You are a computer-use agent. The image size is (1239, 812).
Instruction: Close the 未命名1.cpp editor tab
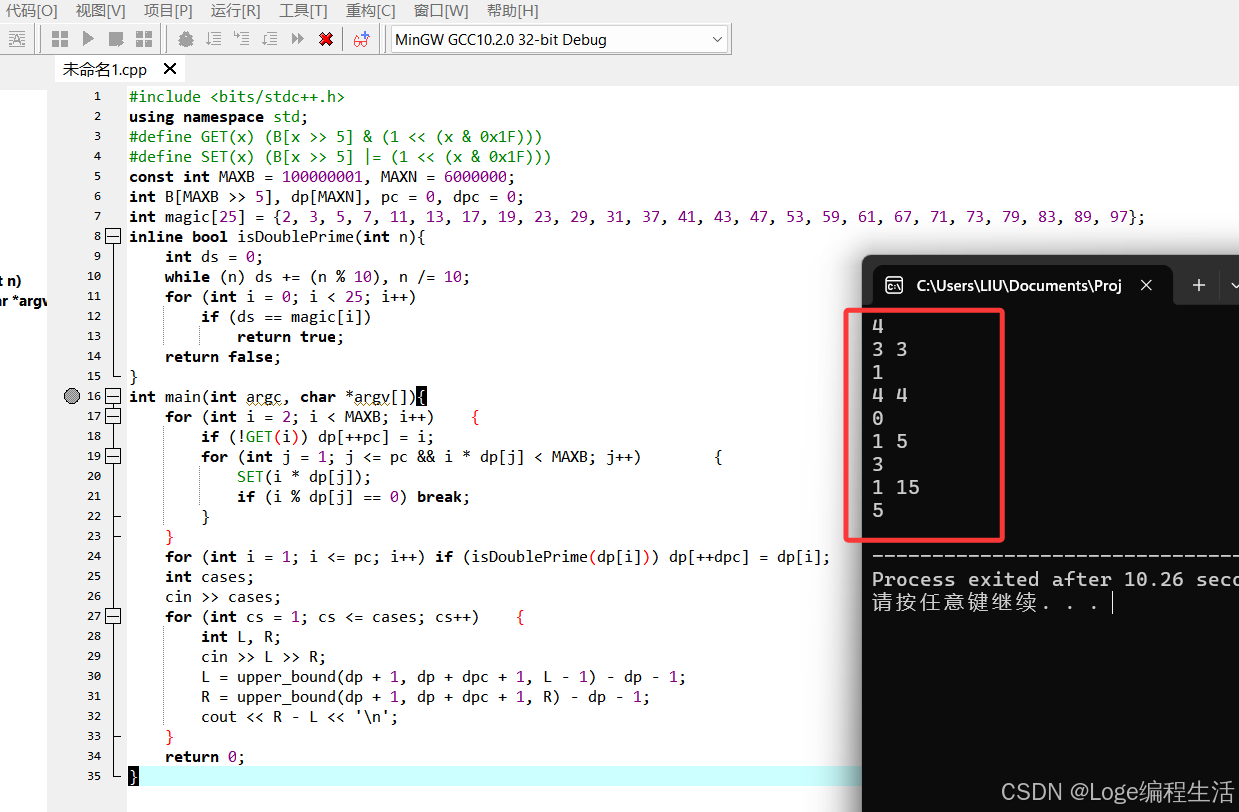(x=170, y=69)
